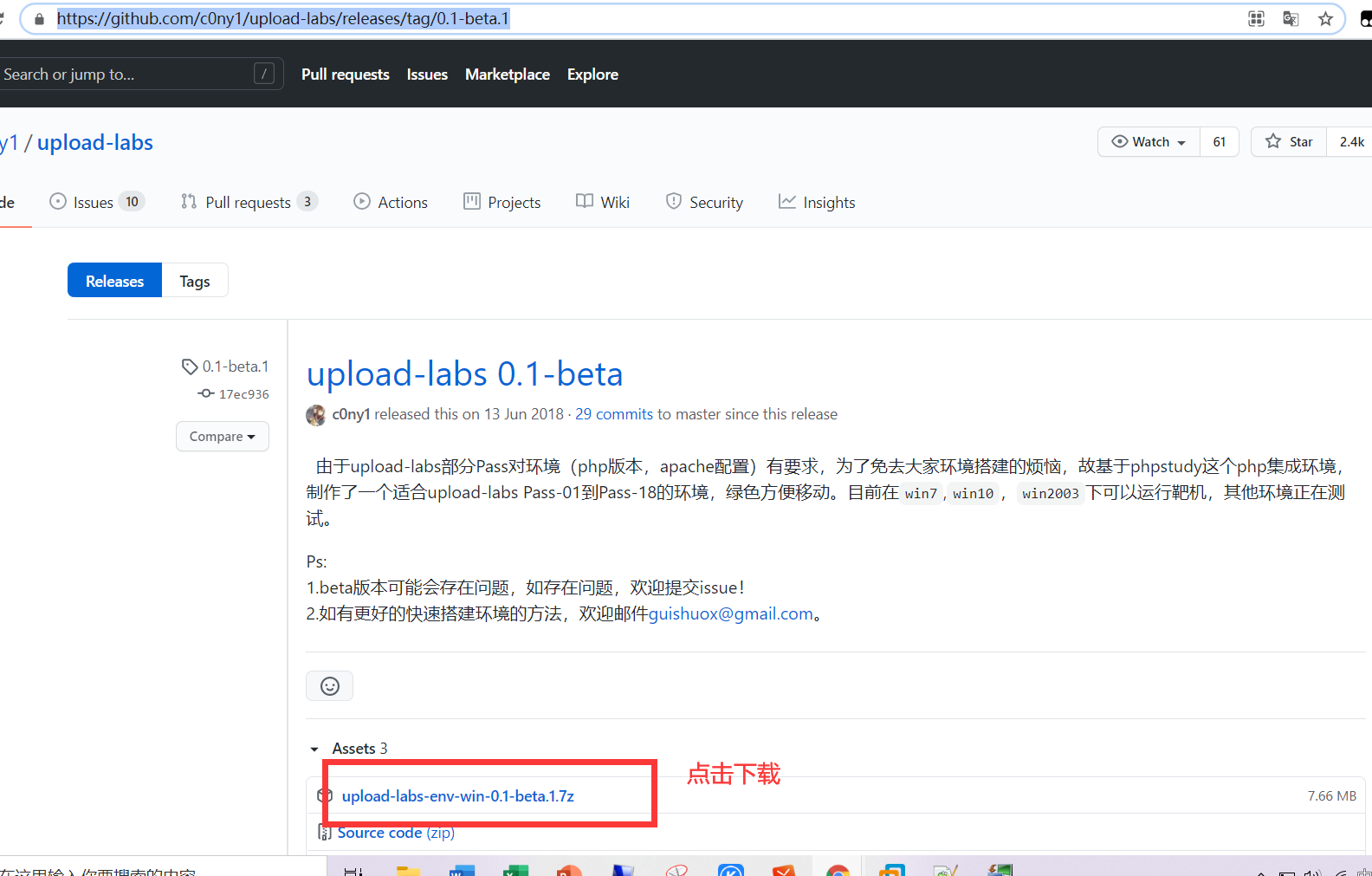Click the 'win10' code text

pos(973,493)
